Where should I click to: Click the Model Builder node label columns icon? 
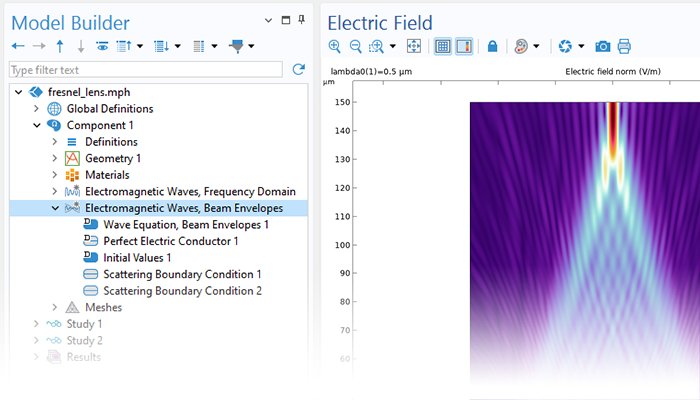[x=199, y=46]
